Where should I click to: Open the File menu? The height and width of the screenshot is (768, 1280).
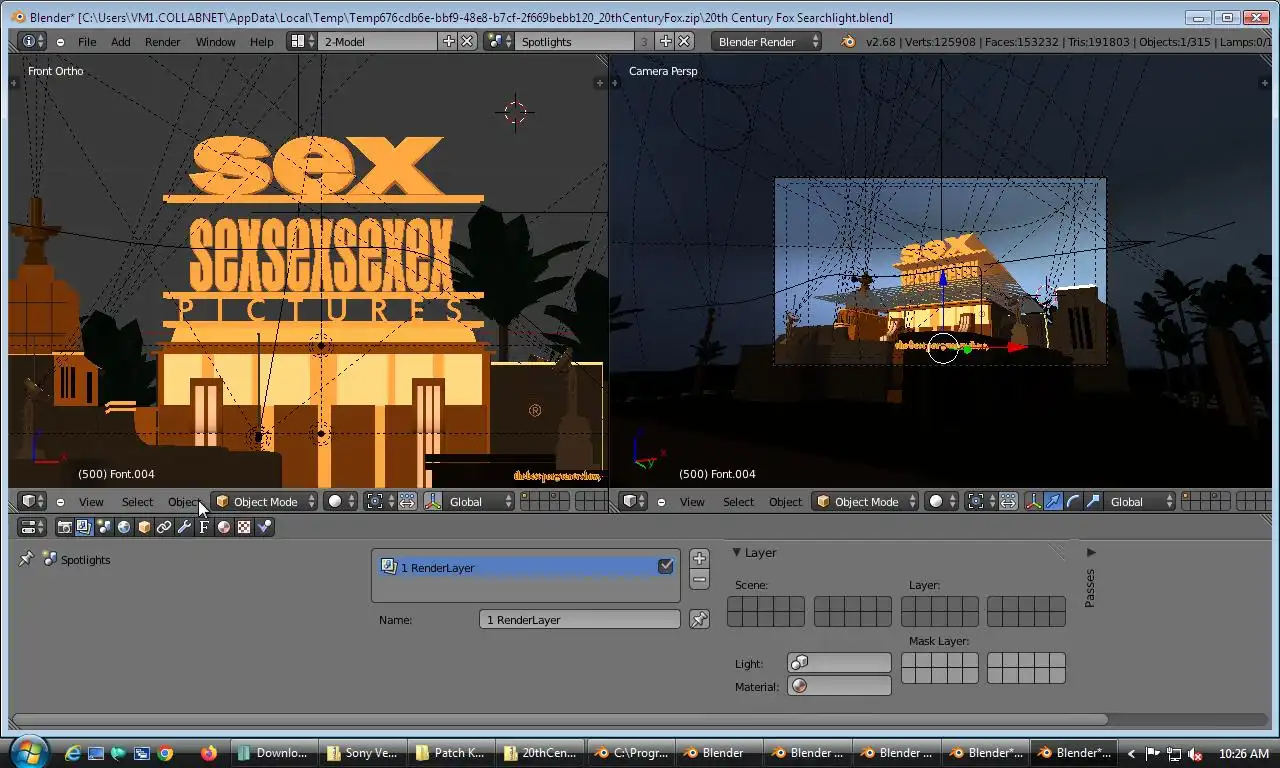(x=87, y=42)
